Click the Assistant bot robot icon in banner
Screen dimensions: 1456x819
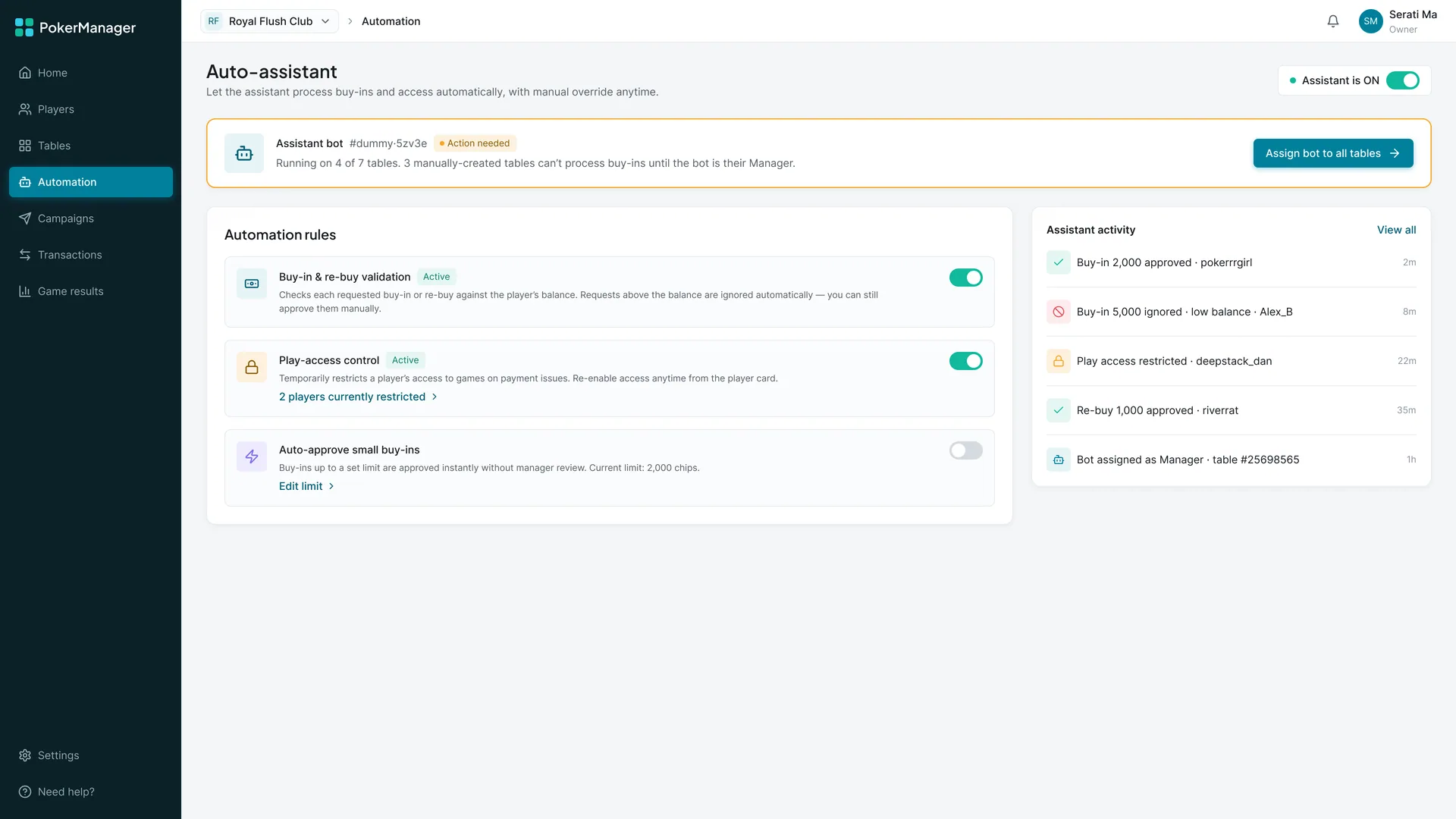tap(244, 153)
